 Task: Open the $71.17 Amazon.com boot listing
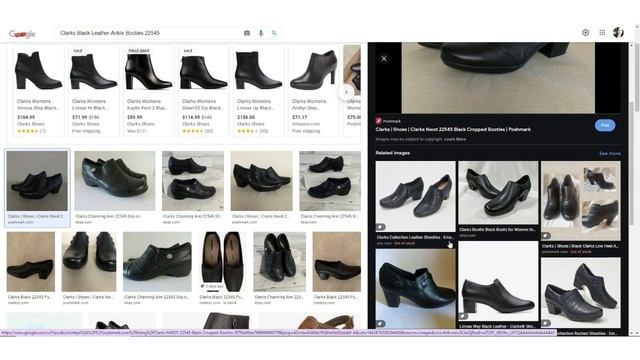click(313, 91)
